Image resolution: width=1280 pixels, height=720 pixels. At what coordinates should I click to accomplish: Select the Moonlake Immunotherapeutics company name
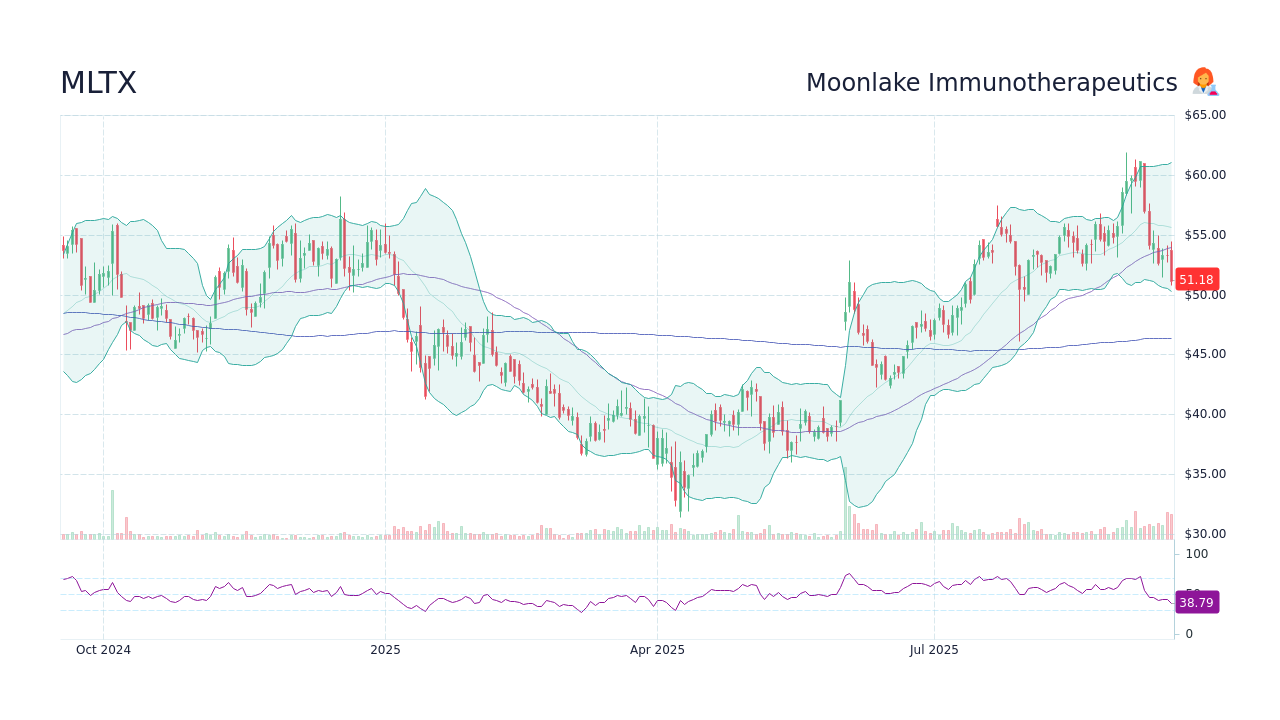(x=992, y=83)
